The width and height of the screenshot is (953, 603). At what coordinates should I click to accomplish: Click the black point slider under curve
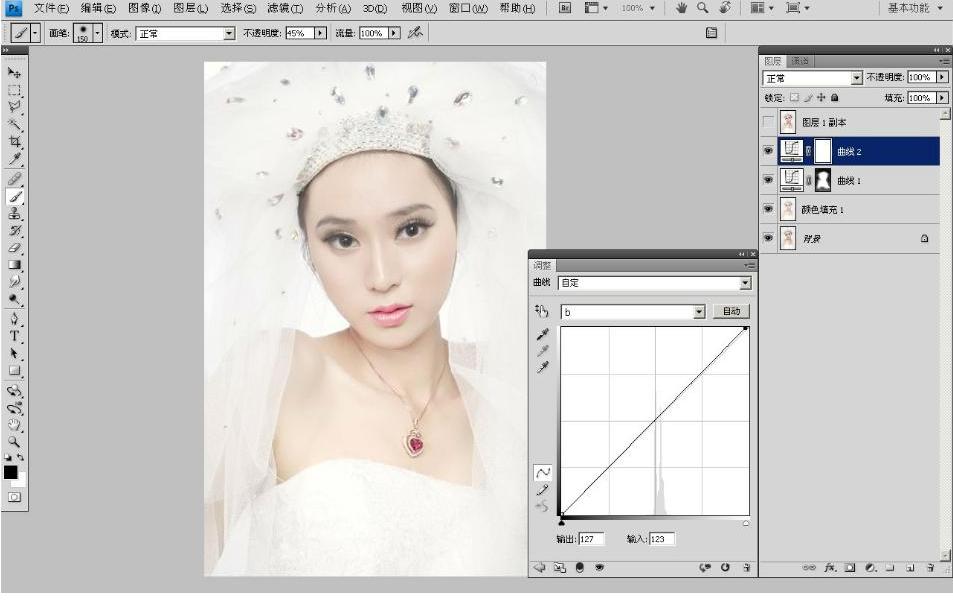pos(562,522)
